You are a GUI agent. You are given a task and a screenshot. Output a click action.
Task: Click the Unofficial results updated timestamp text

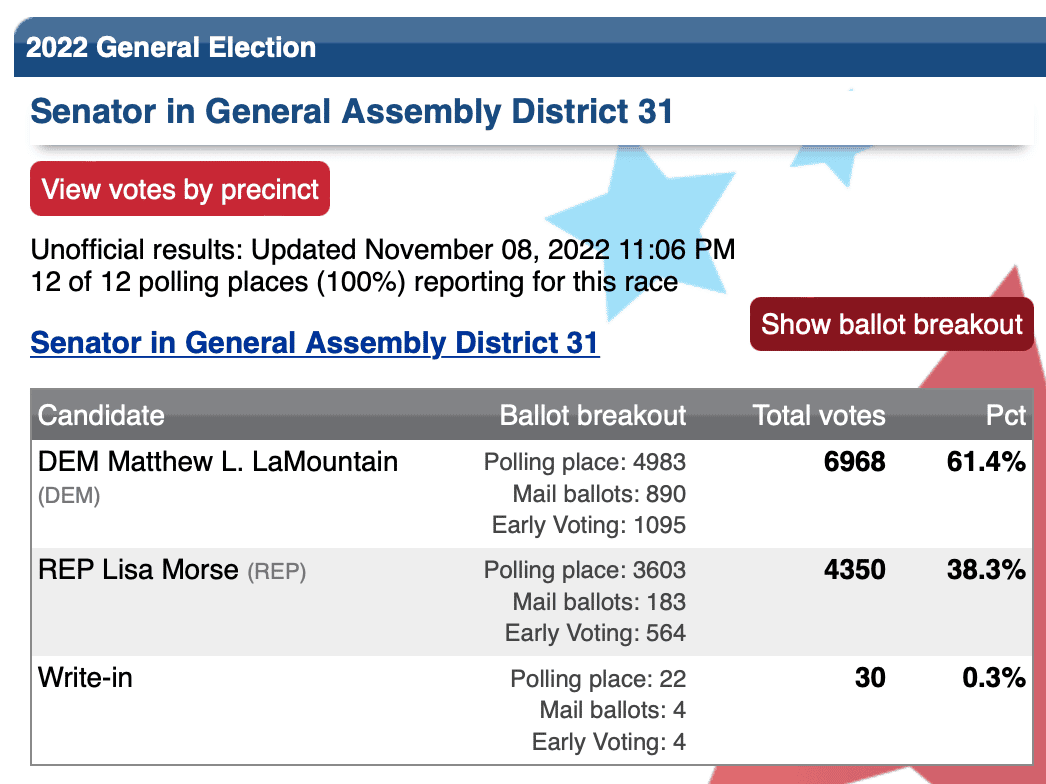[x=383, y=250]
